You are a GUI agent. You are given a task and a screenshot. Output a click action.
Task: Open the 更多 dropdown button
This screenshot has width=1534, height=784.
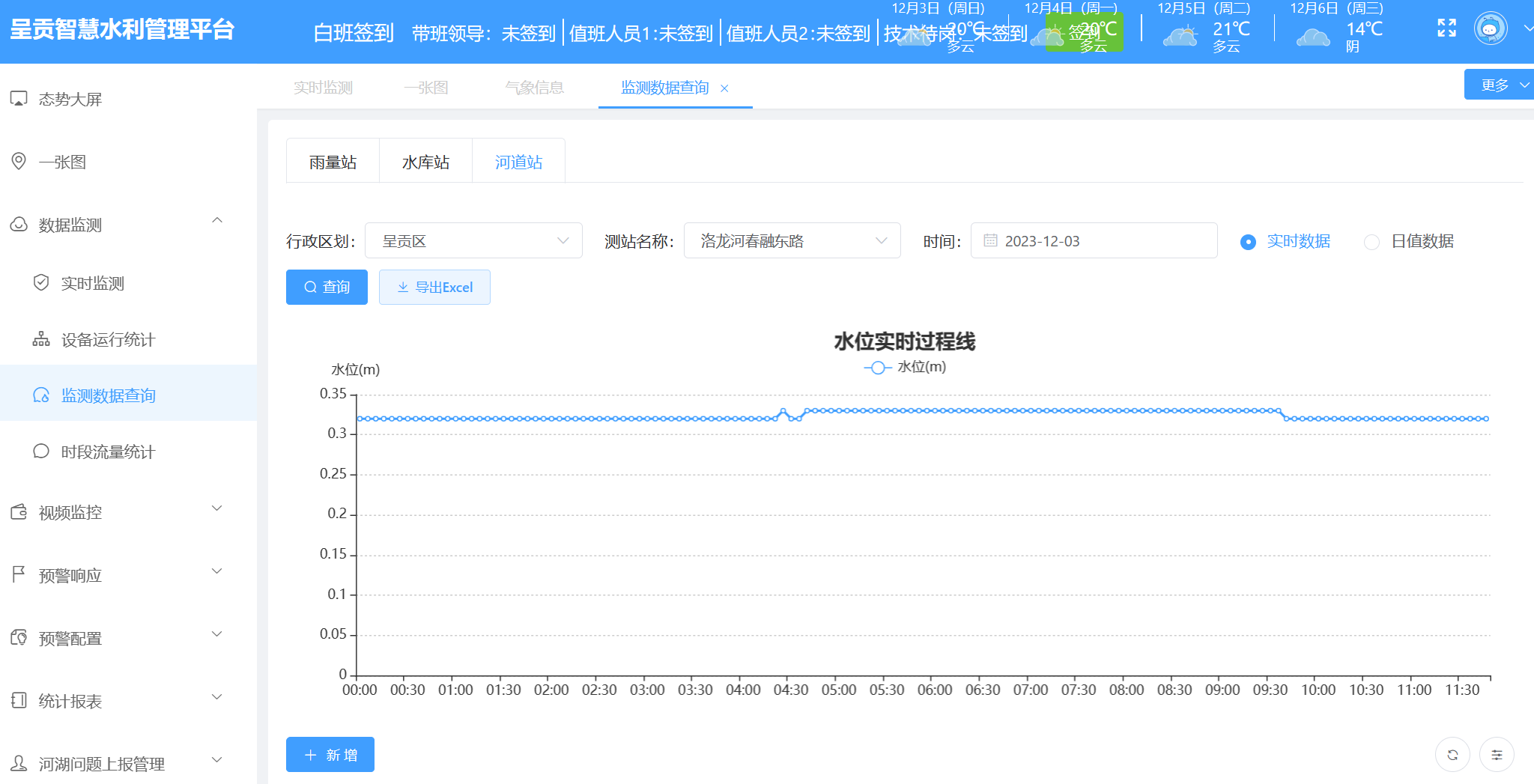pyautogui.click(x=1499, y=85)
